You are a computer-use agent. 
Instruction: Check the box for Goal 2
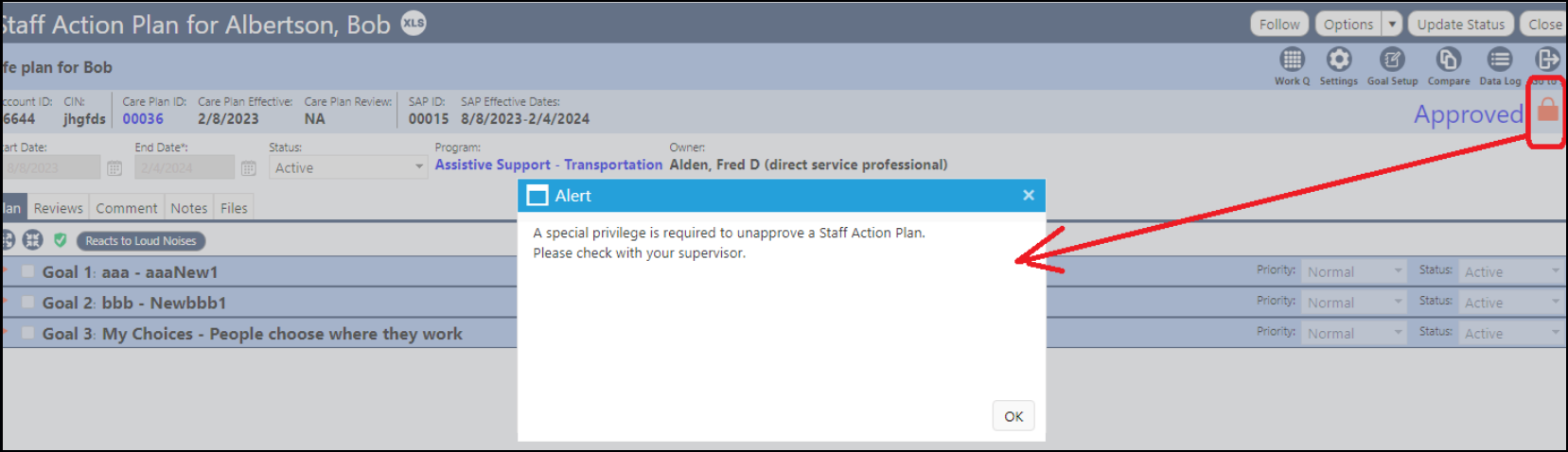coord(28,303)
